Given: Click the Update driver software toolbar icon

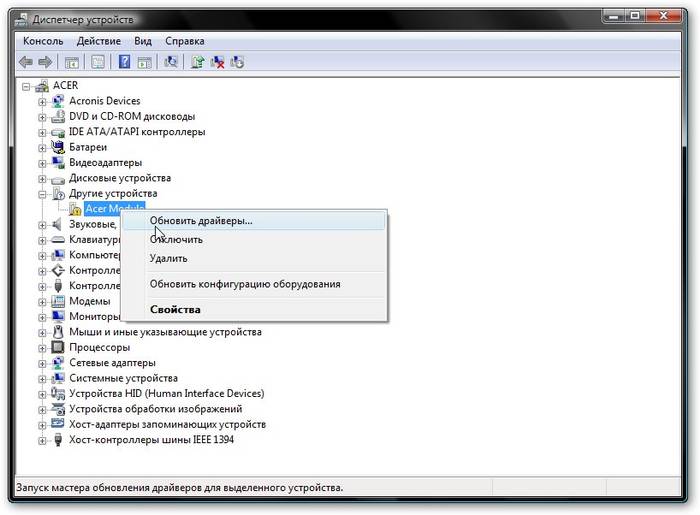Looking at the screenshot, I should 198,62.
